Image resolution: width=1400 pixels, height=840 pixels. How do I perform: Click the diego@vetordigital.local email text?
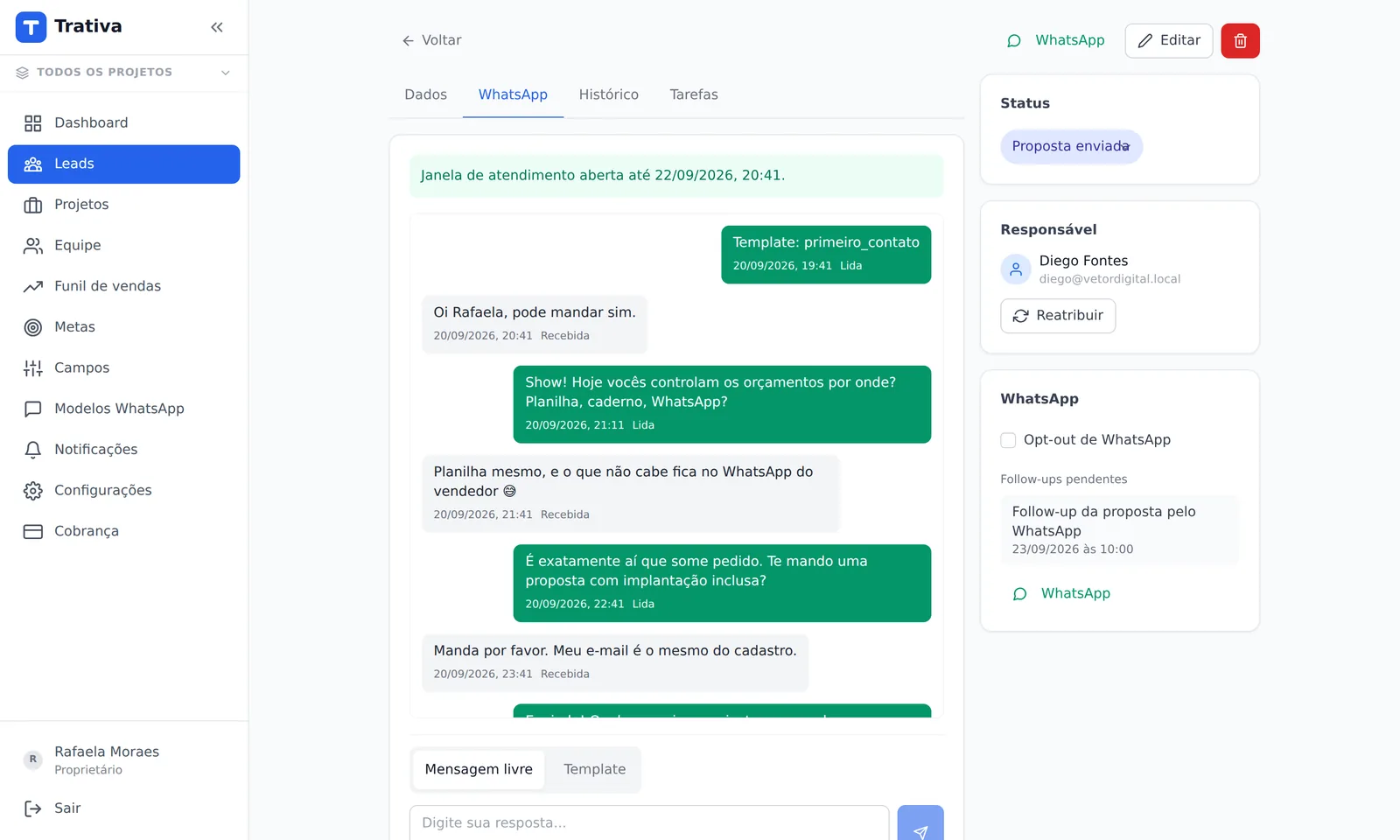click(1109, 279)
